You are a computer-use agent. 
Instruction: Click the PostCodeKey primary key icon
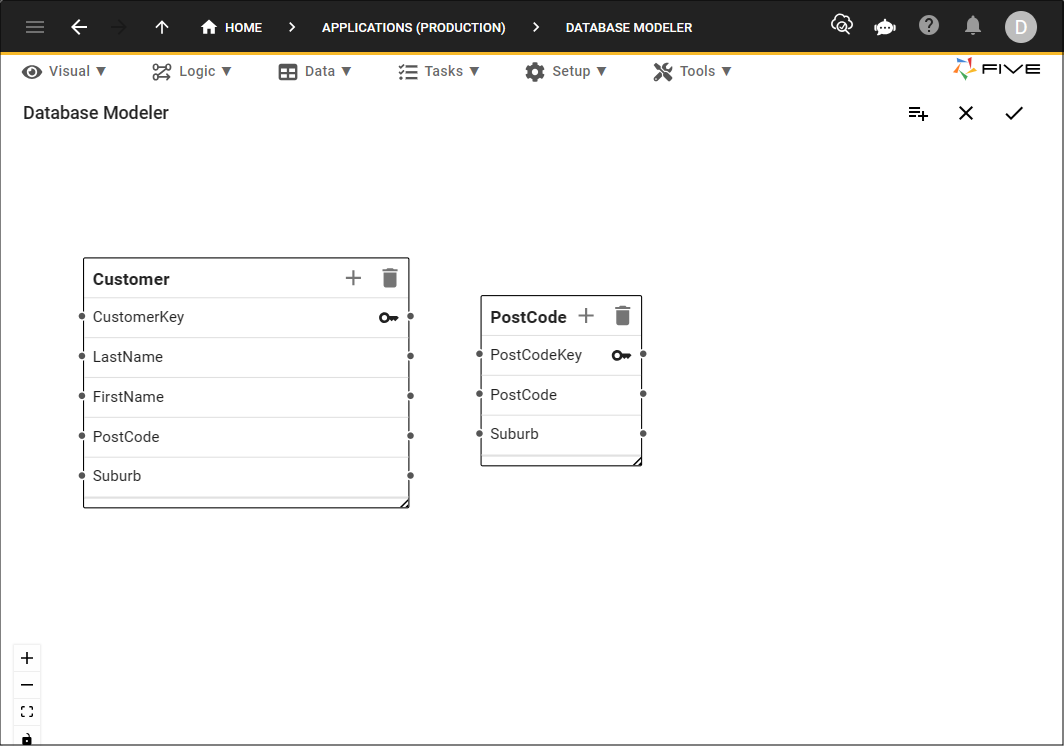(x=622, y=355)
